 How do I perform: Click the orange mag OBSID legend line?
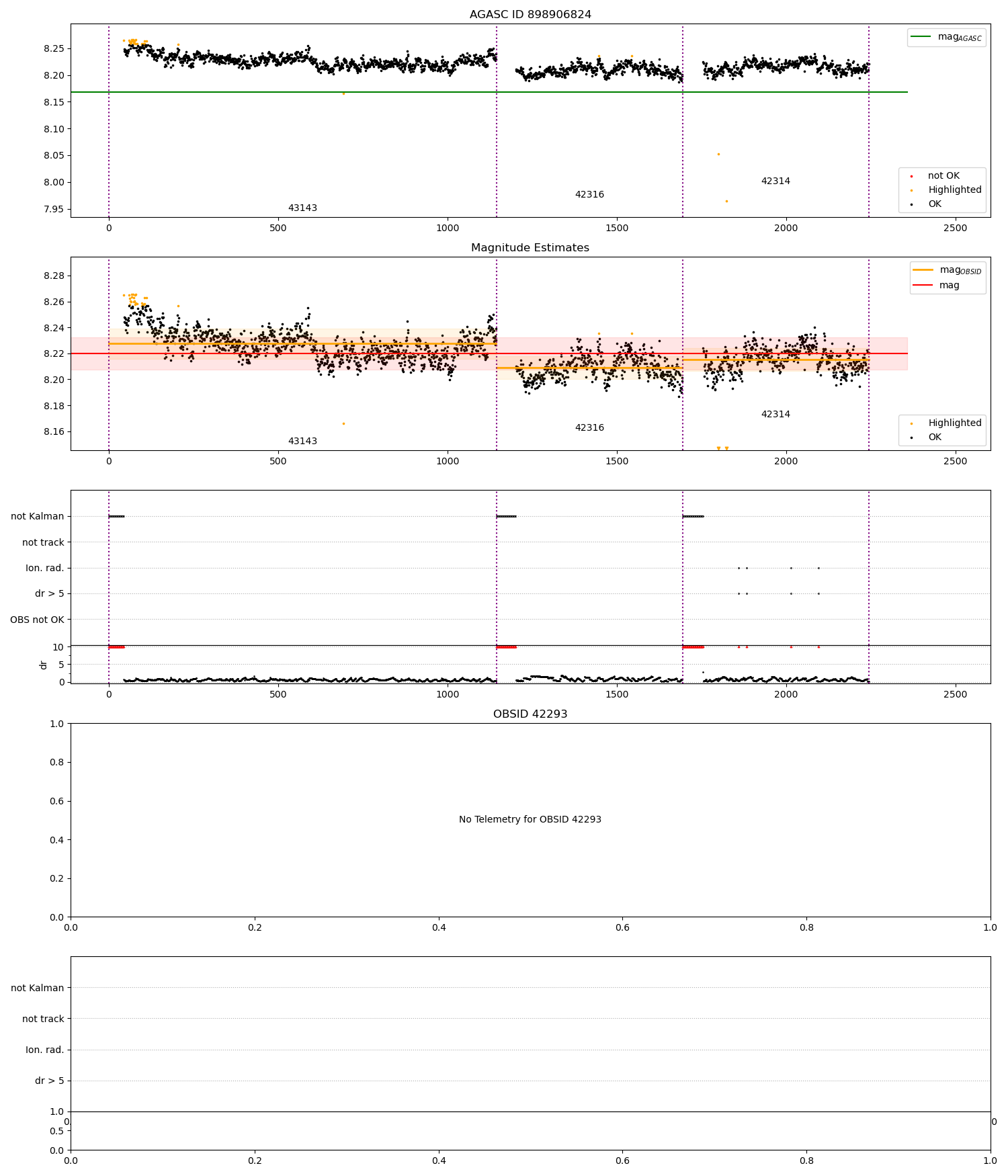[923, 270]
